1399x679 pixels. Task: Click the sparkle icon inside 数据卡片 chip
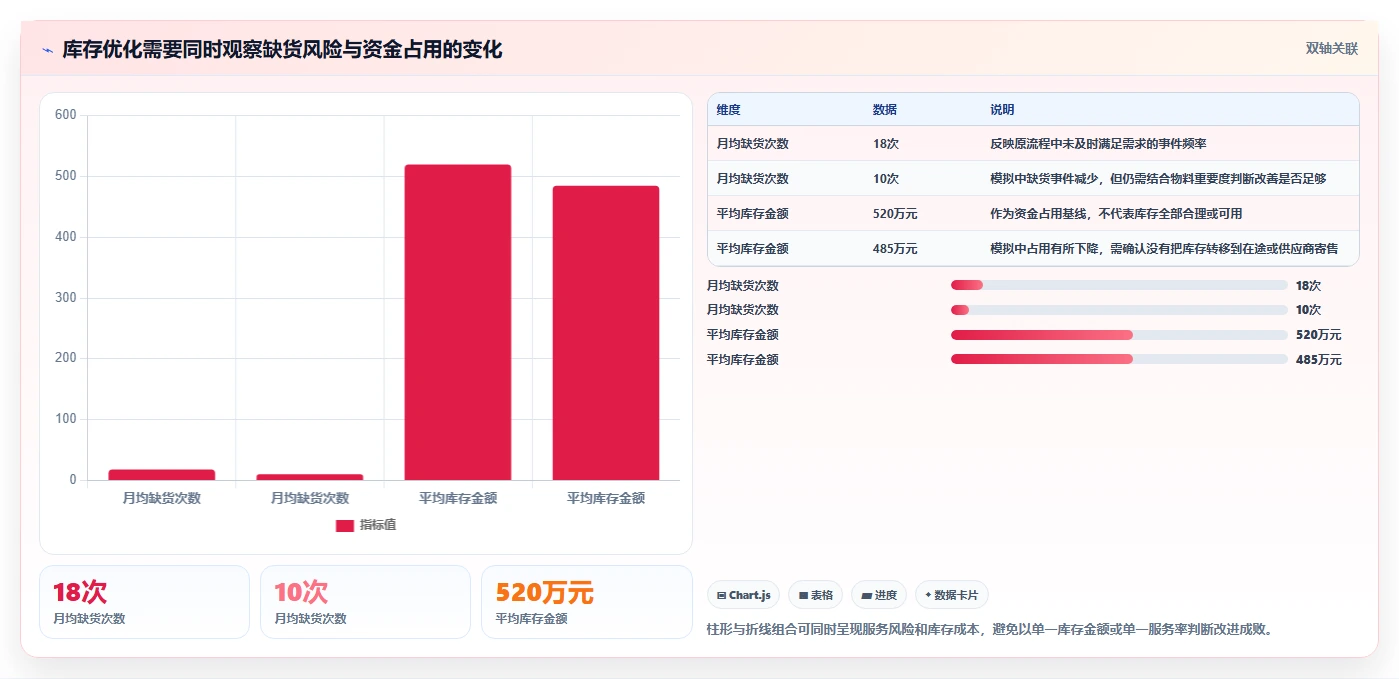928,595
